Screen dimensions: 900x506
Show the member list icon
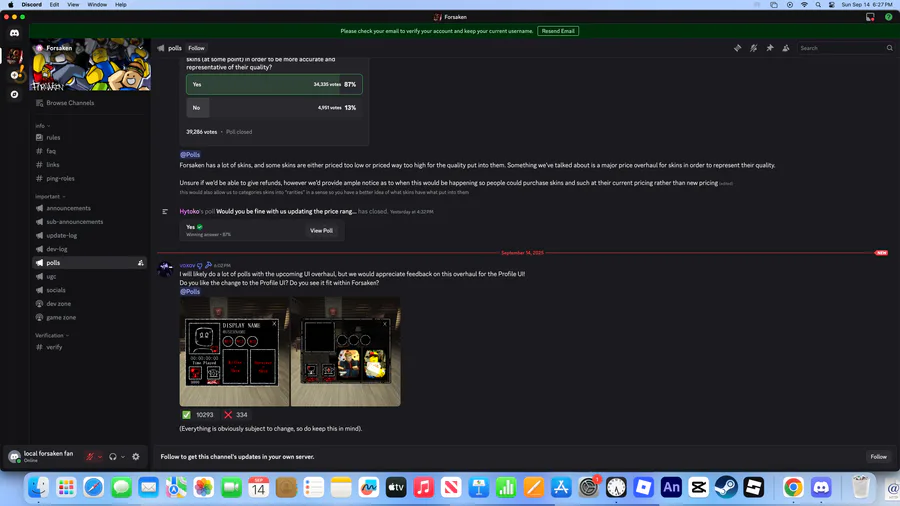click(x=786, y=48)
